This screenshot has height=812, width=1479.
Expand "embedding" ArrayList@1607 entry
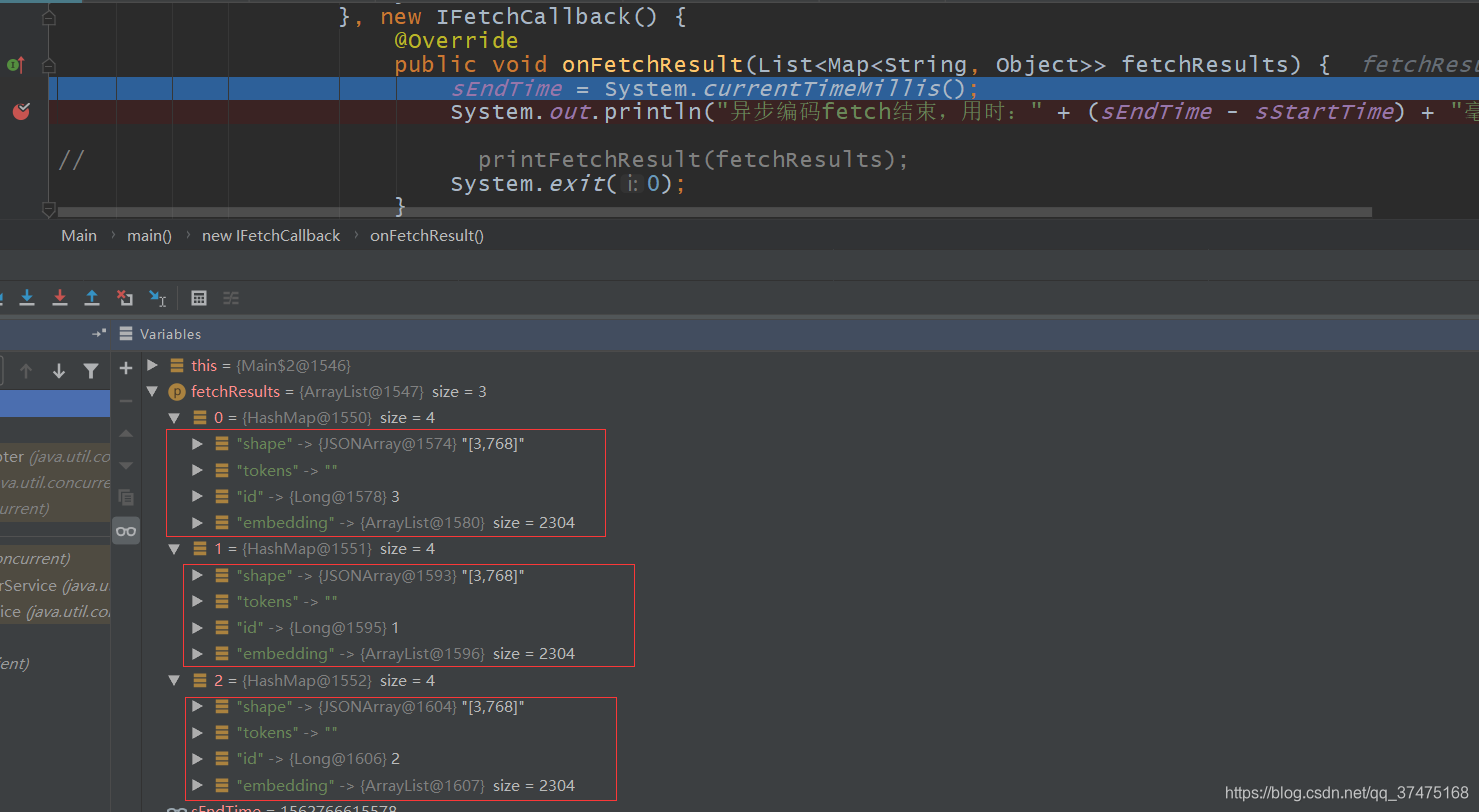(197, 785)
